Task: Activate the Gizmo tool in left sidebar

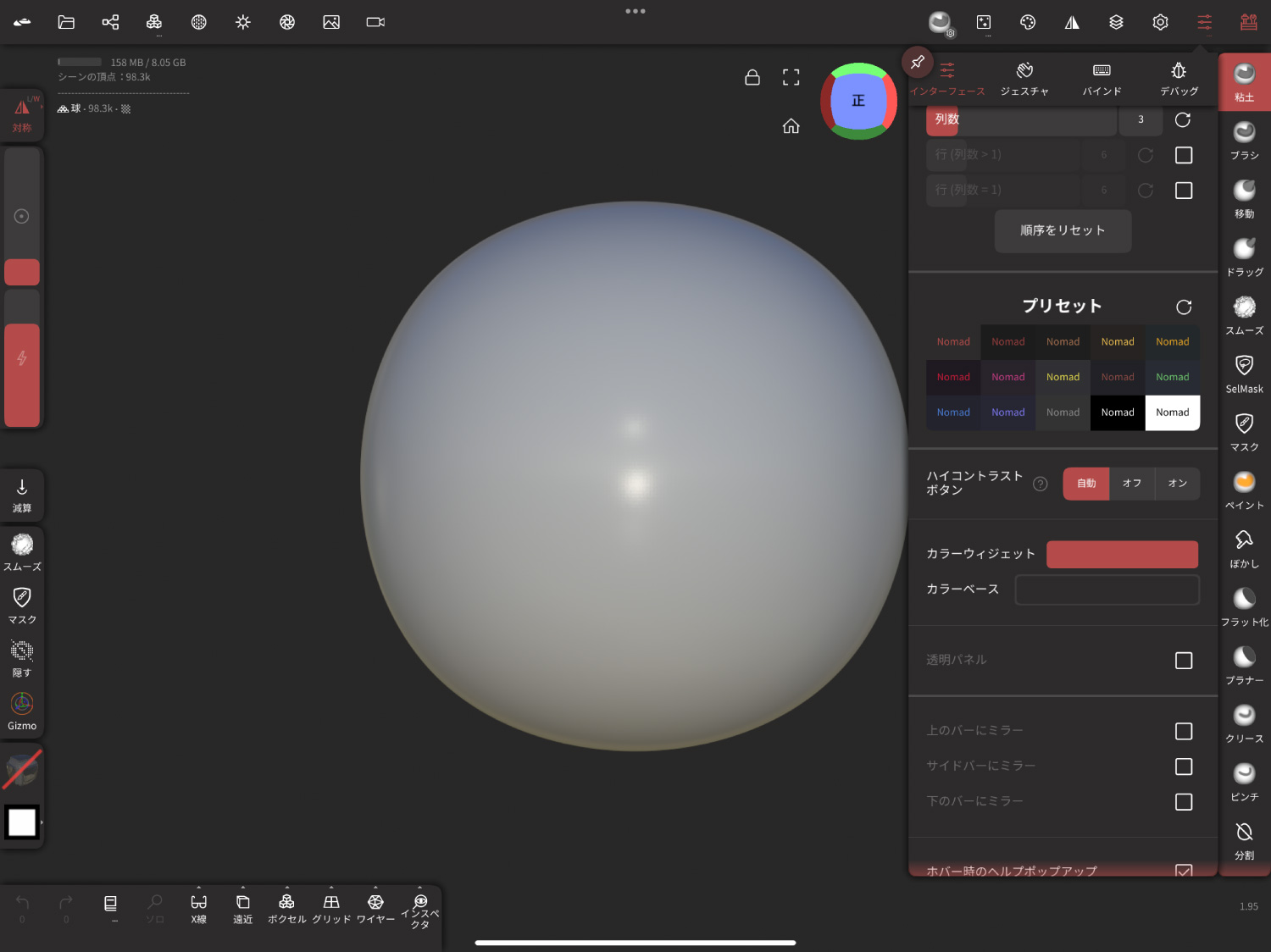Action: pyautogui.click(x=22, y=711)
